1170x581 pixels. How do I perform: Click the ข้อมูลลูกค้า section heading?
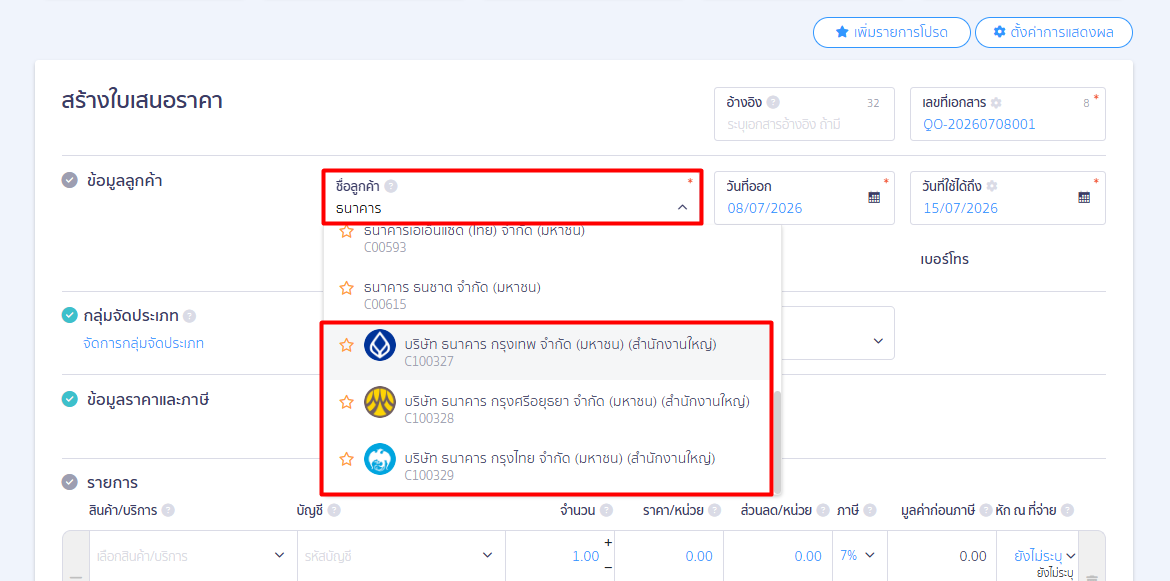coord(124,180)
